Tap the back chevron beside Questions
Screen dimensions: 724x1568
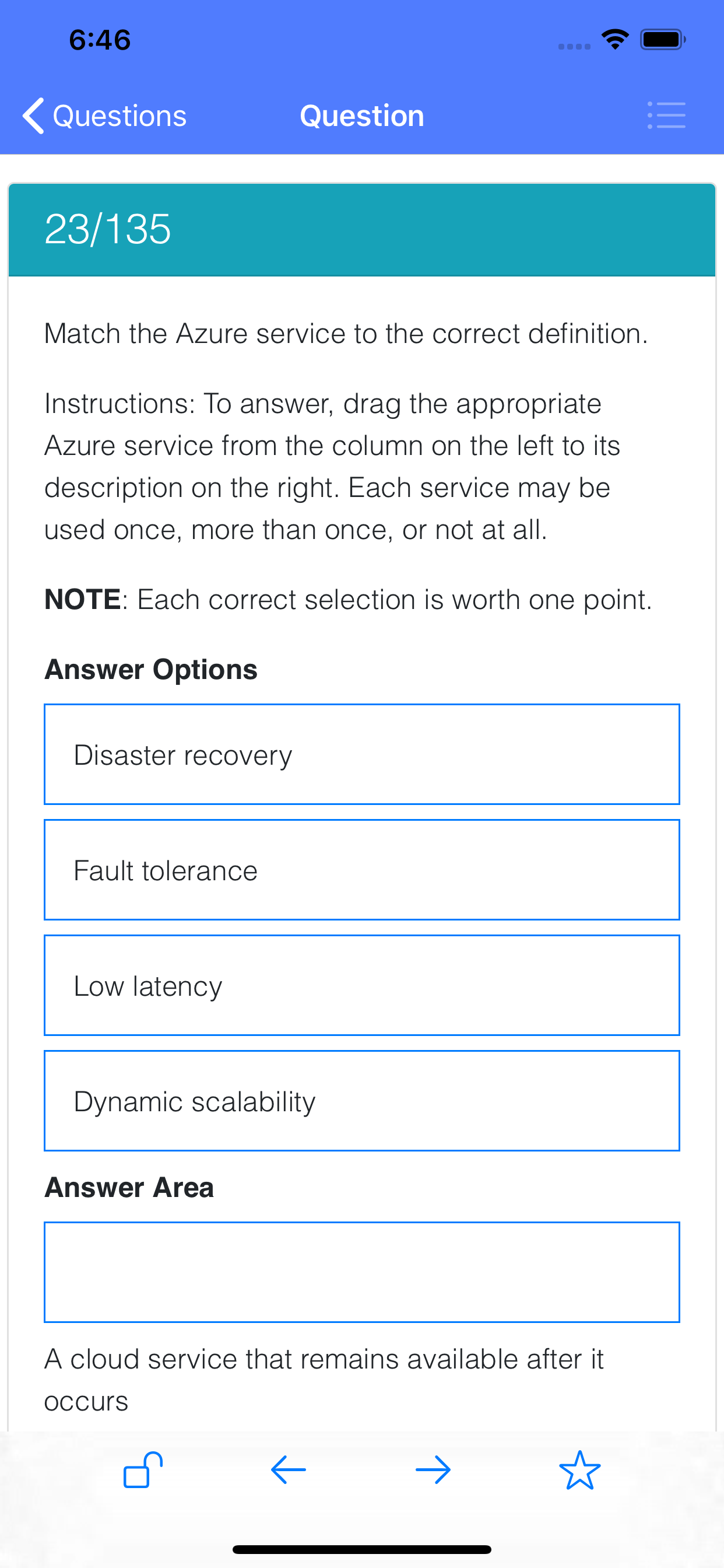click(x=33, y=116)
